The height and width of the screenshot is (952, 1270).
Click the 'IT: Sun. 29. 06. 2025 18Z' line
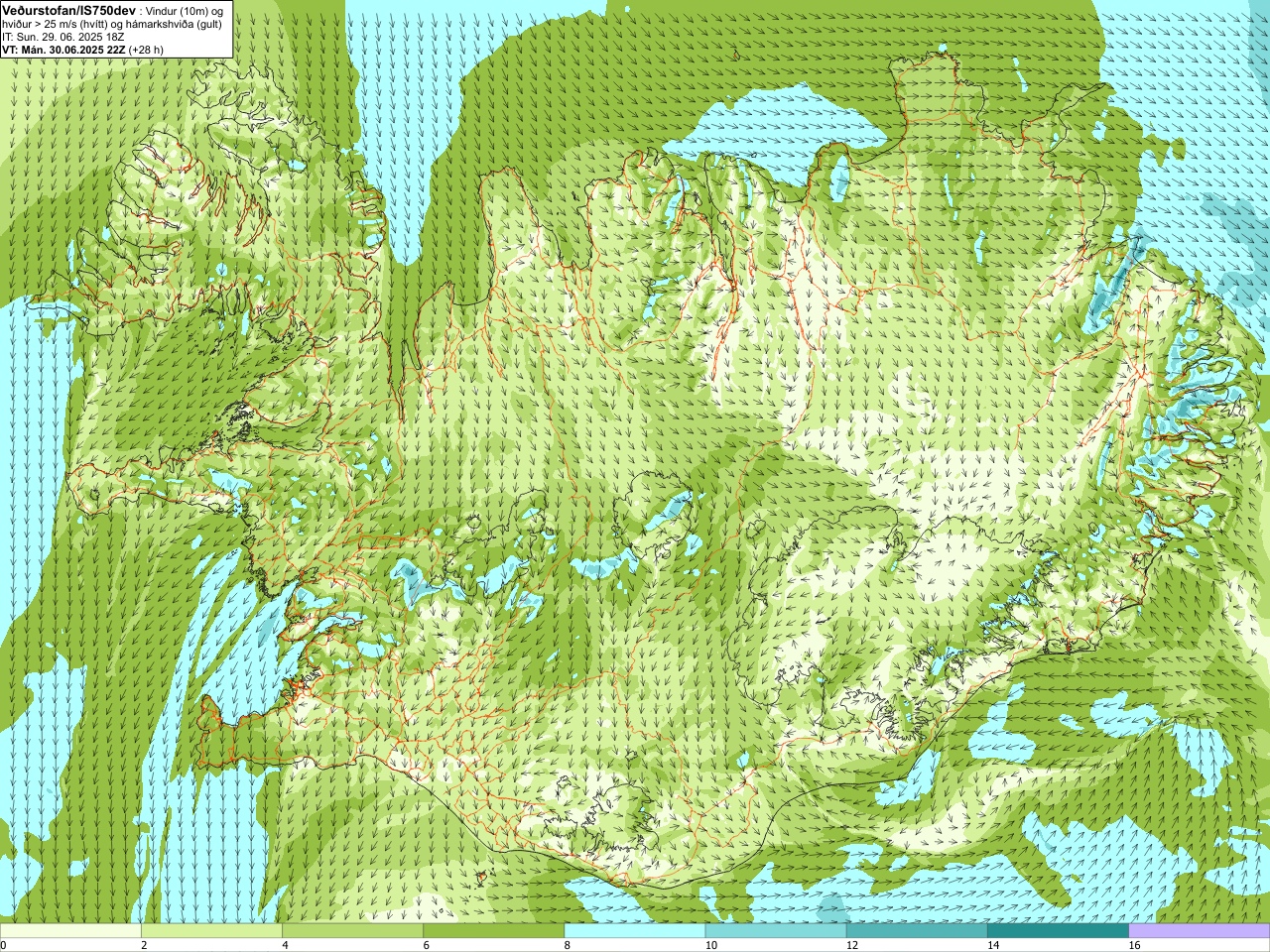63,37
